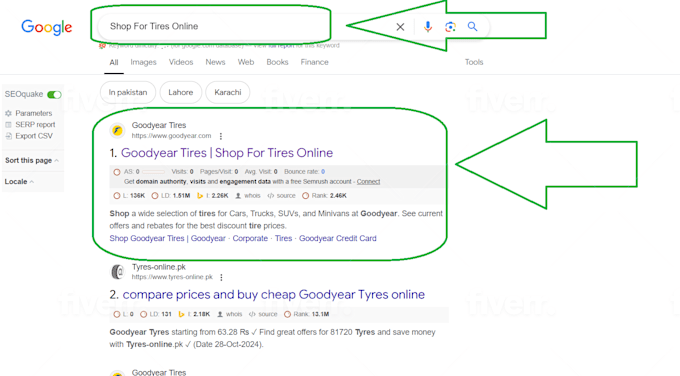Open Goodyear Tires | Shop For Tires Online result
Viewport: 680px width, 376px height.
coord(227,153)
